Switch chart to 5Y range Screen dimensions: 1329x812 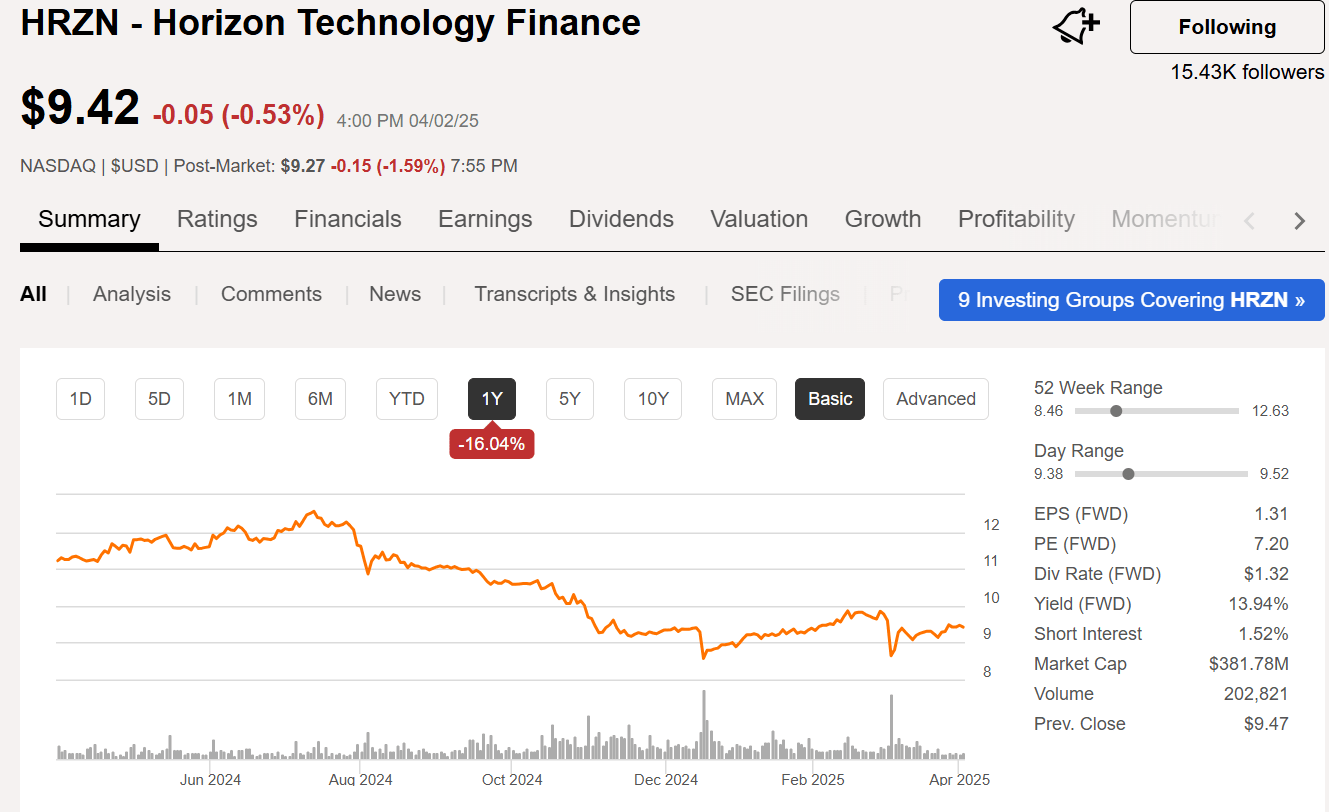(569, 398)
